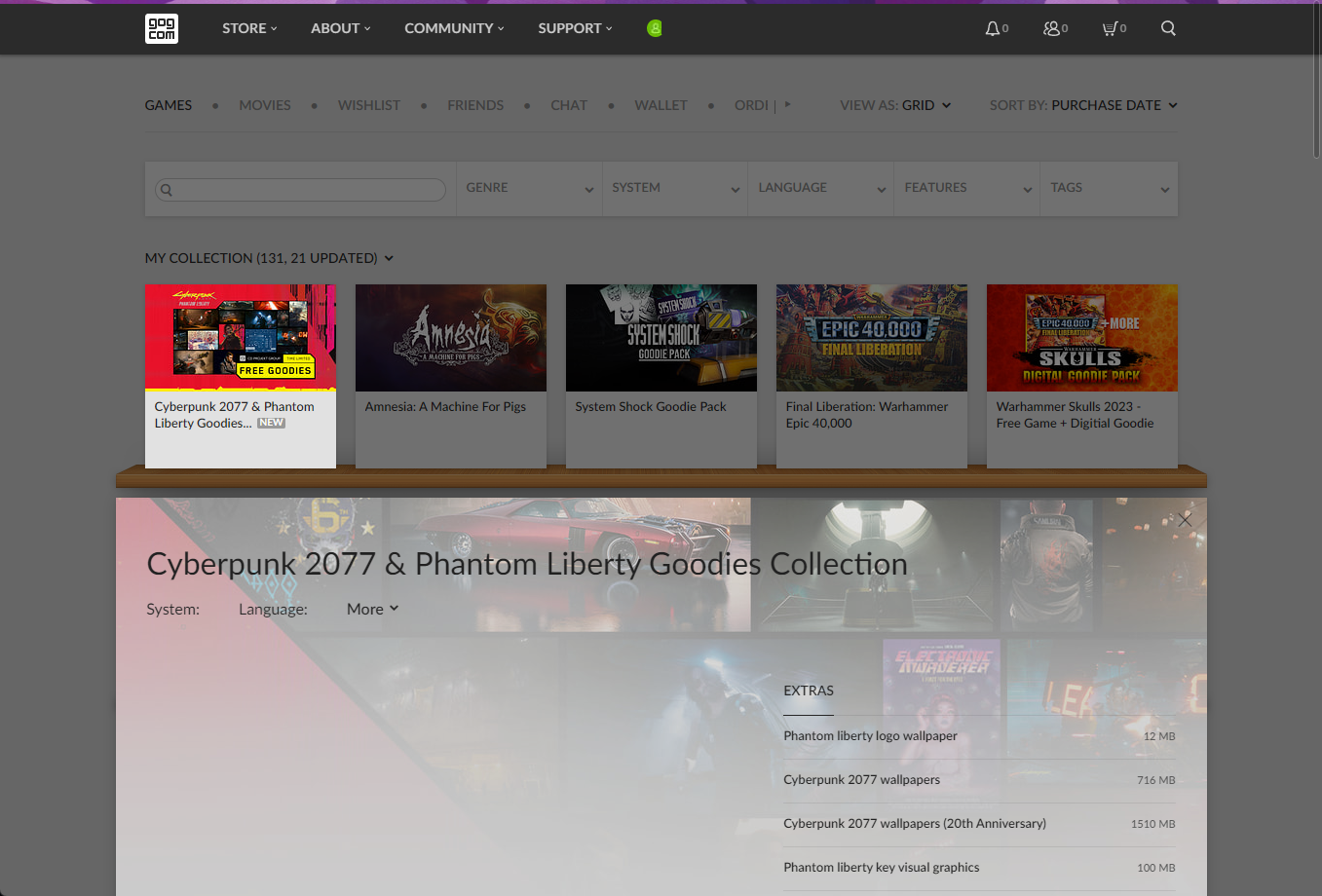Expand the MY COLLECTION dropdown
The image size is (1322, 896).
click(x=269, y=258)
